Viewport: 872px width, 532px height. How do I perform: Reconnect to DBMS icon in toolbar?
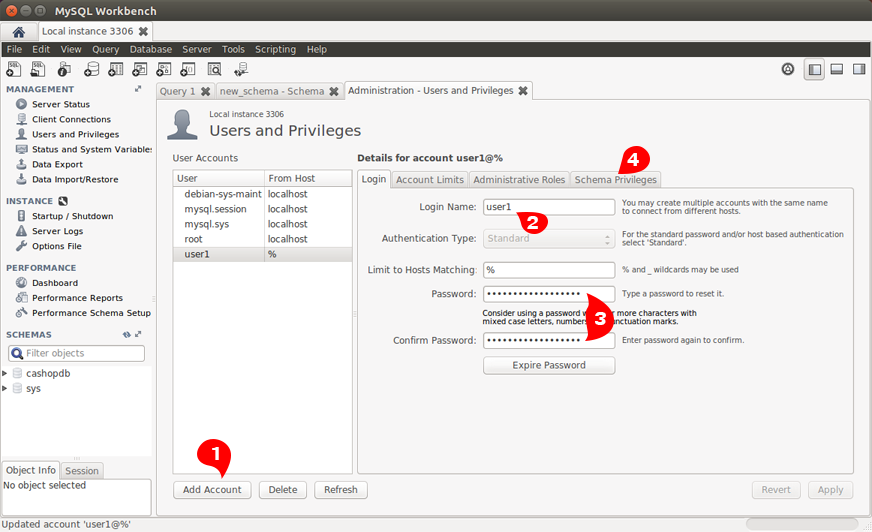(241, 69)
